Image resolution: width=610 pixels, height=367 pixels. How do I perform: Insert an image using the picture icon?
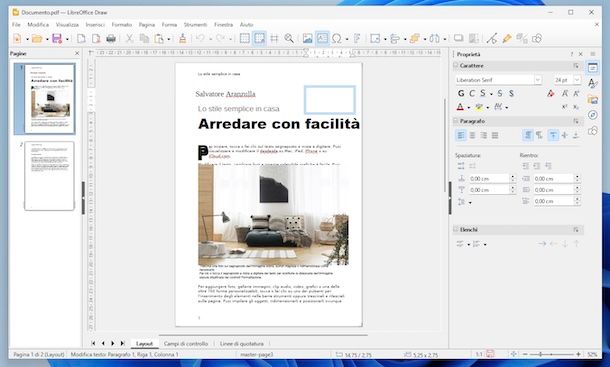pos(308,39)
